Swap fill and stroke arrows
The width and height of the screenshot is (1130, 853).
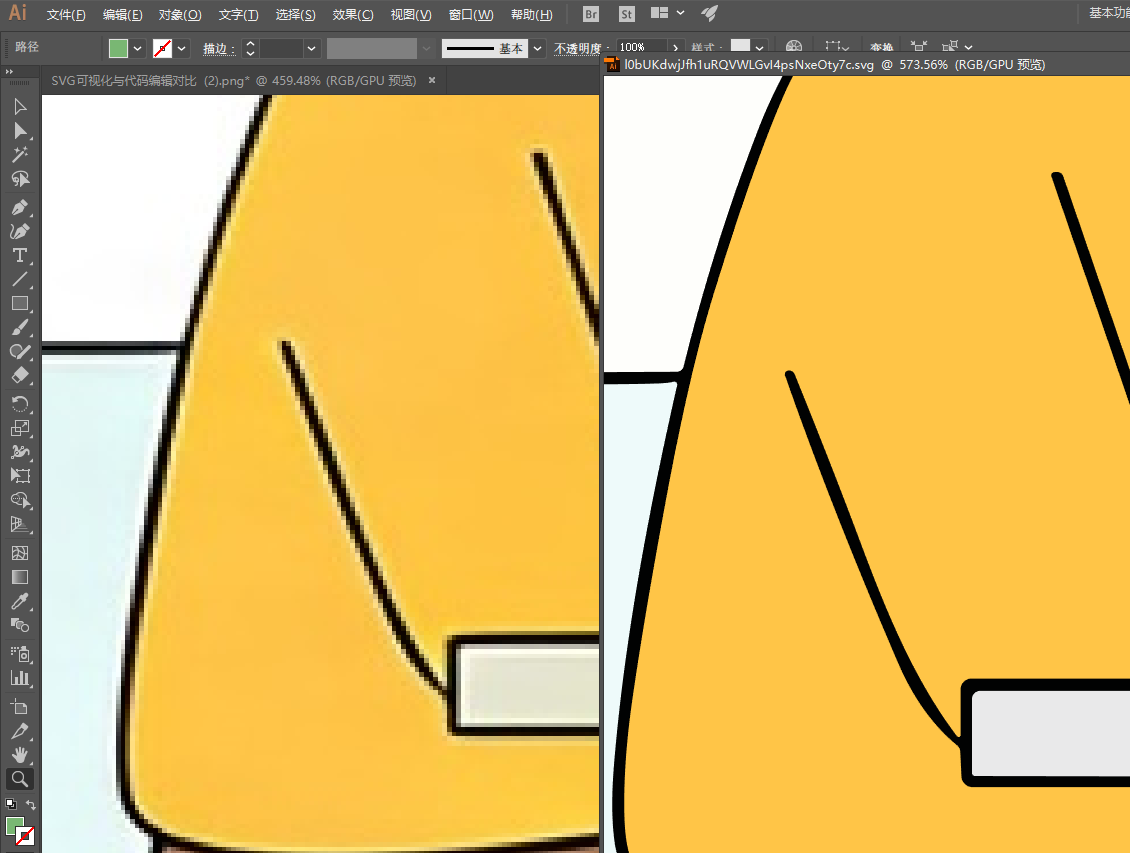[x=30, y=804]
